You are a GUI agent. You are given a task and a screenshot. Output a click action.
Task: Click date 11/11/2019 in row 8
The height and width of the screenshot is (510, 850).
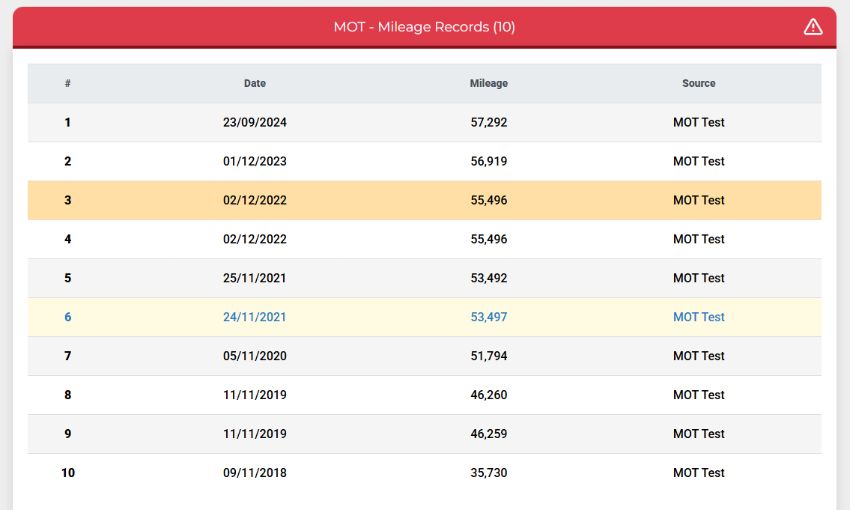pyautogui.click(x=255, y=395)
